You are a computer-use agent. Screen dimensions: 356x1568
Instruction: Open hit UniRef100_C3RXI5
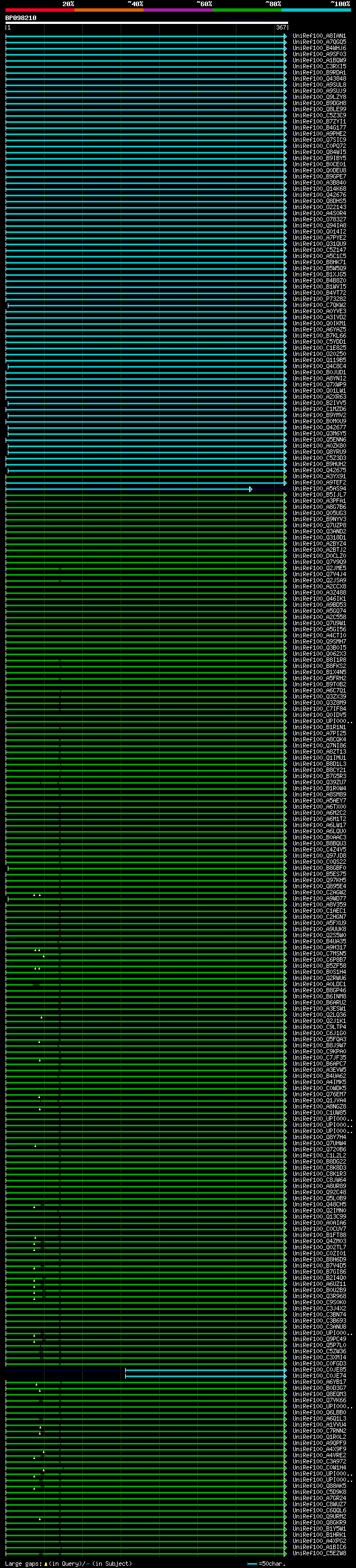(x=319, y=66)
